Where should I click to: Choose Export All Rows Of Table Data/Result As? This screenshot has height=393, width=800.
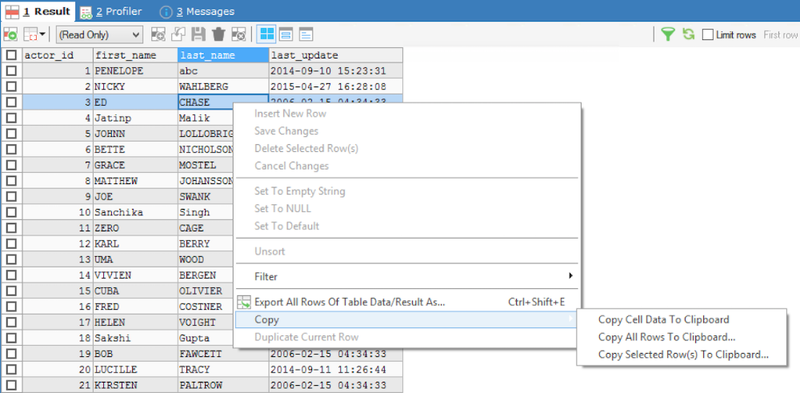coord(407,302)
